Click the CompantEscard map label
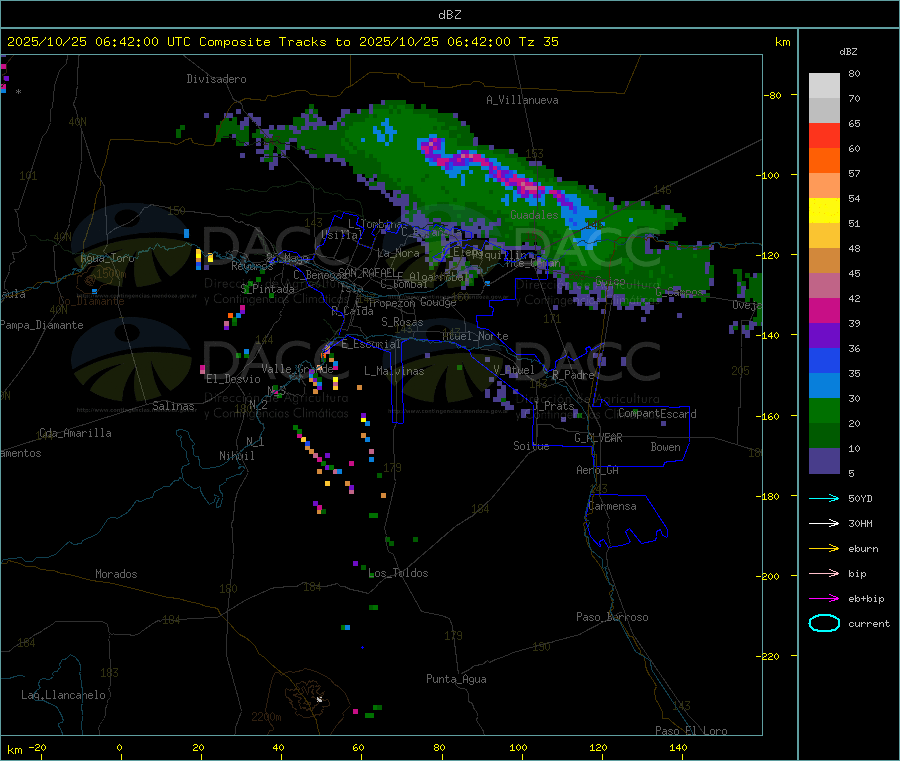 click(657, 413)
